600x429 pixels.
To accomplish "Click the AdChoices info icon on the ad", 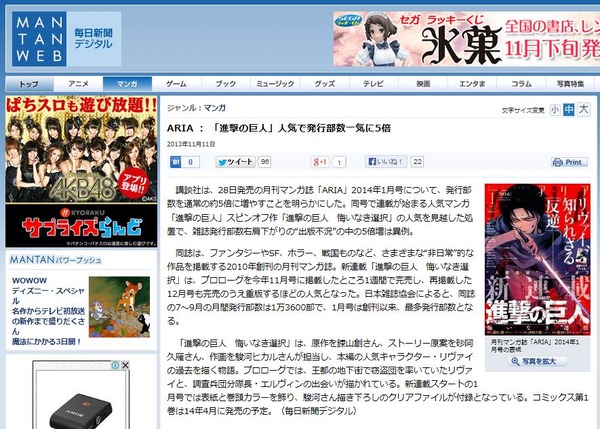I will pos(115,365).
